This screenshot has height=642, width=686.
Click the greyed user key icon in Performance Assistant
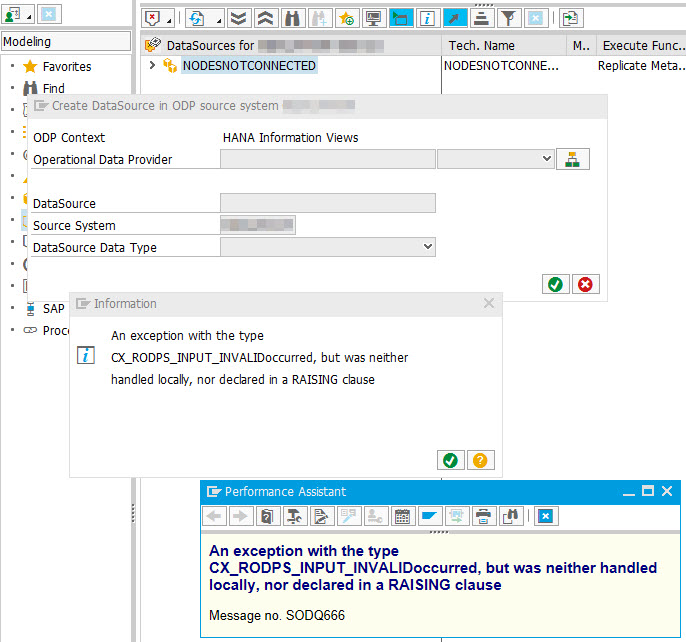(375, 516)
